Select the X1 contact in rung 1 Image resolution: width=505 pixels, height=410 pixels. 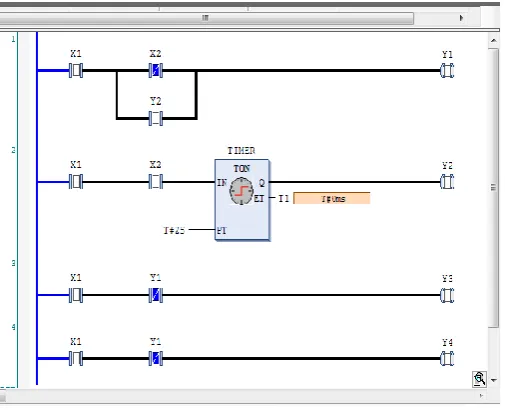click(x=76, y=71)
